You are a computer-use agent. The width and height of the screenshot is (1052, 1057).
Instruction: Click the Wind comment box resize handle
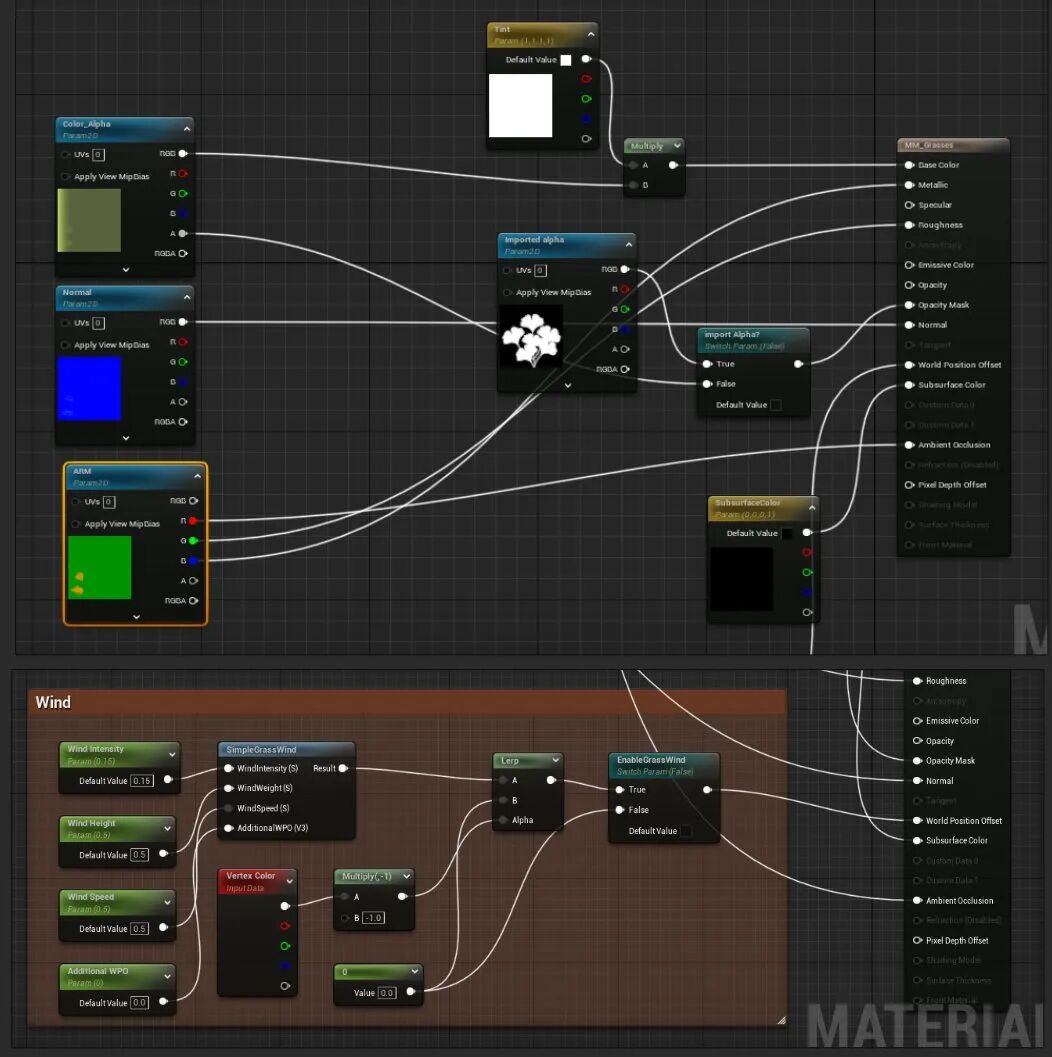781,1021
